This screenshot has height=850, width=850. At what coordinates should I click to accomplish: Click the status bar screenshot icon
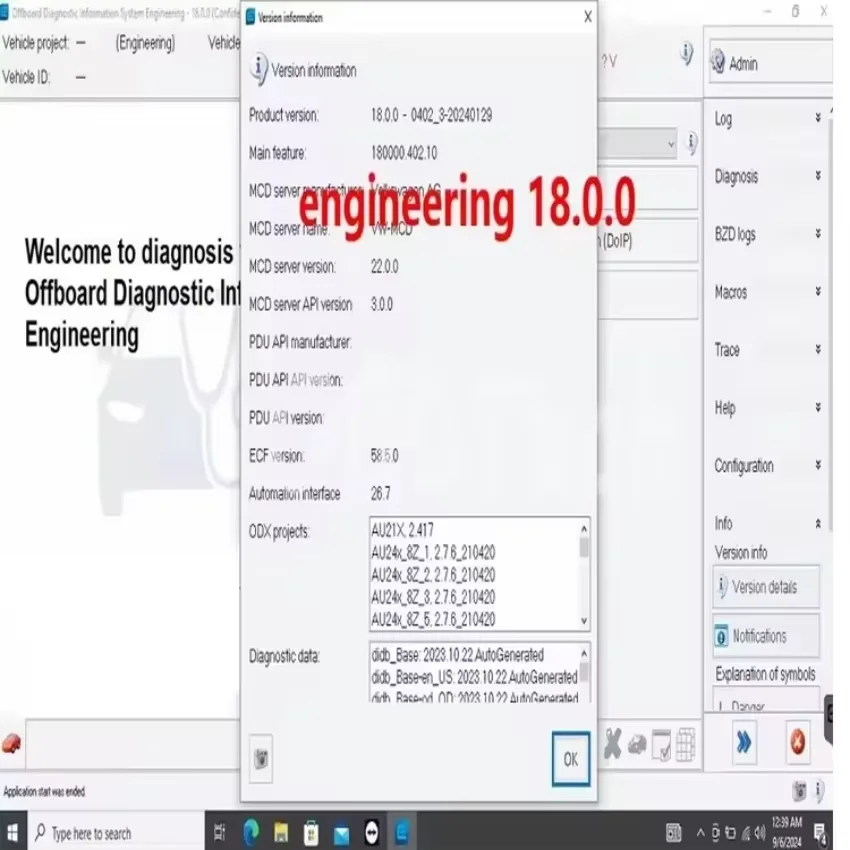click(799, 791)
